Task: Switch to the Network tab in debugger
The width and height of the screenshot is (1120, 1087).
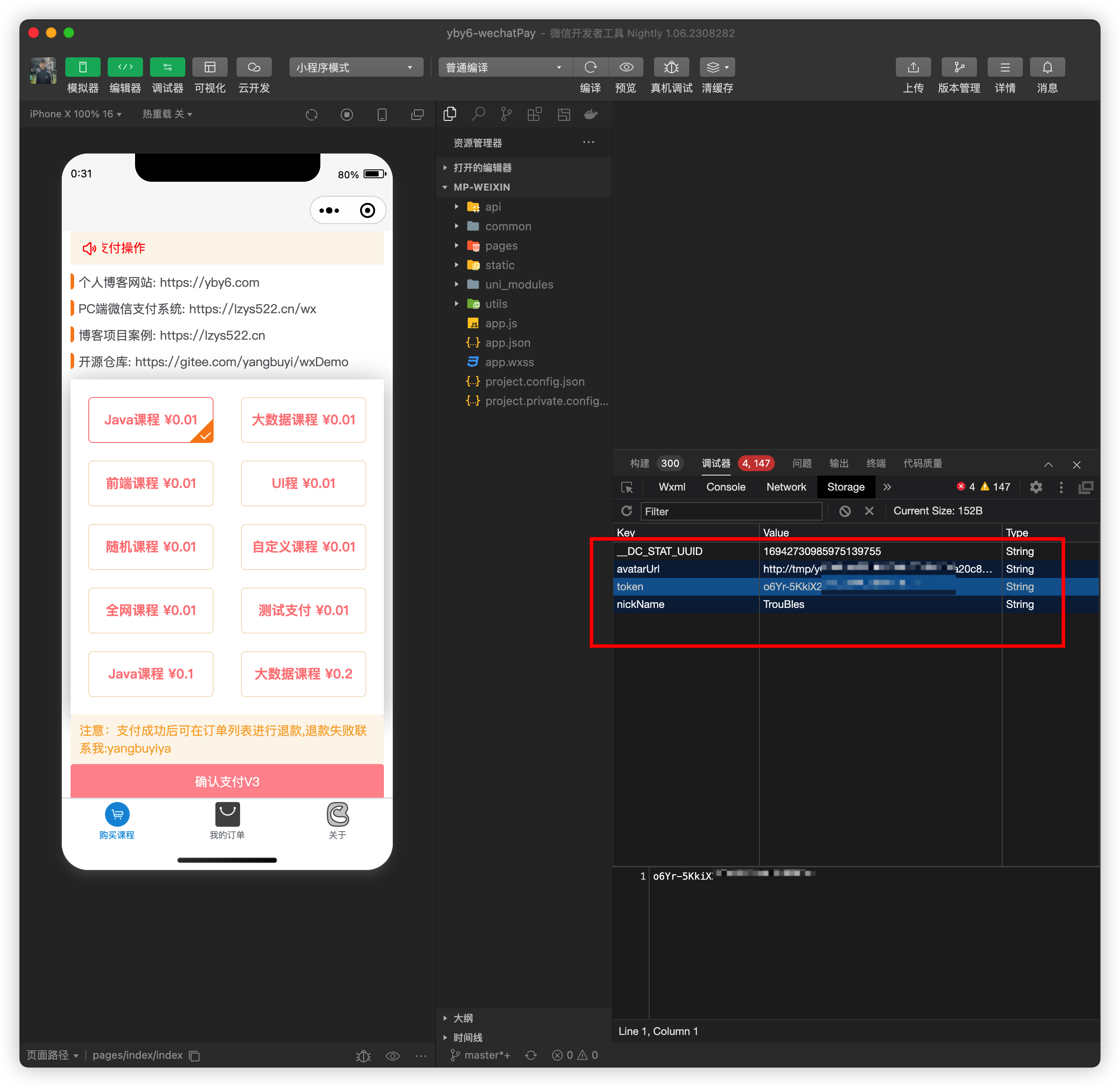Action: 786,487
